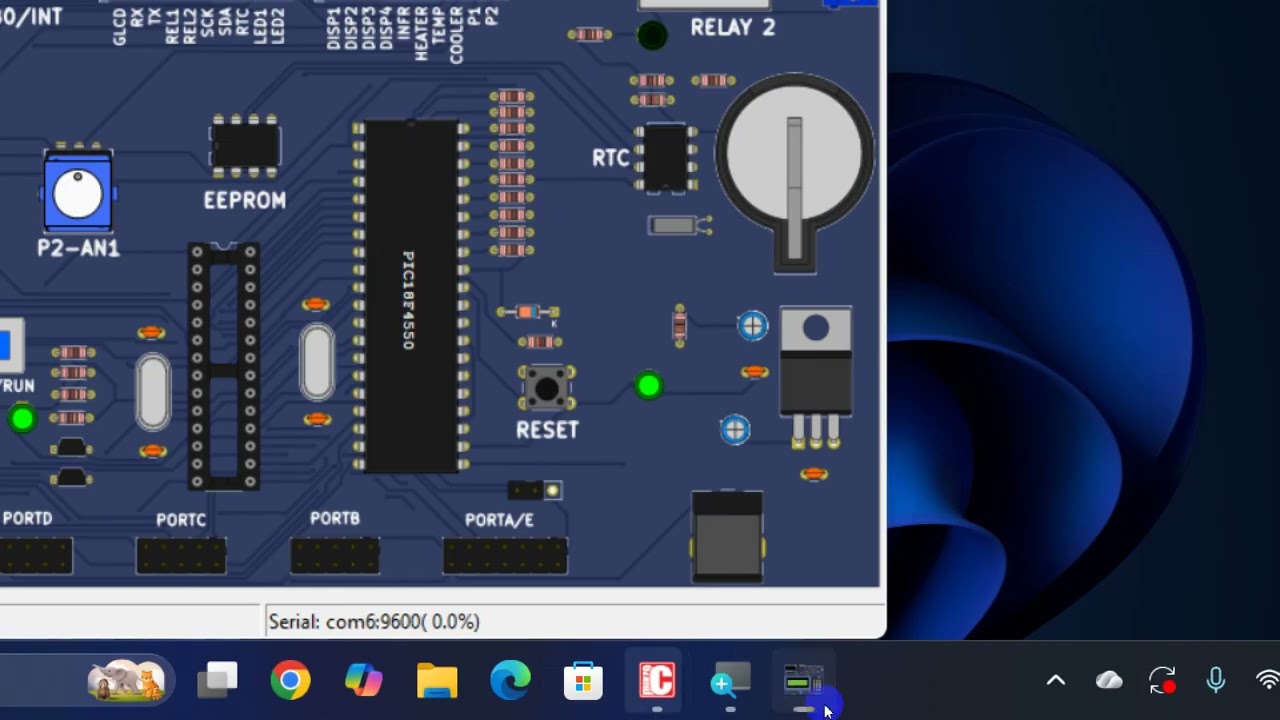Screen dimensions: 1280x720
Task: Open File Explorer from the taskbar
Action: coord(437,682)
